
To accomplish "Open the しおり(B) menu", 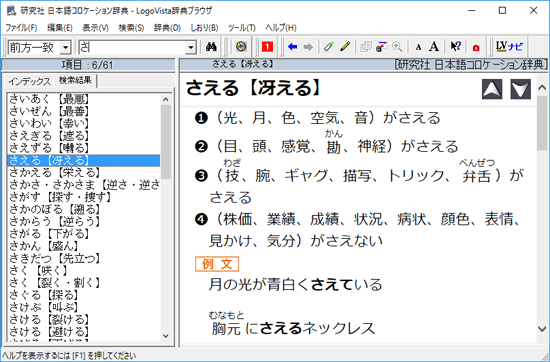I will pyautogui.click(x=204, y=28).
